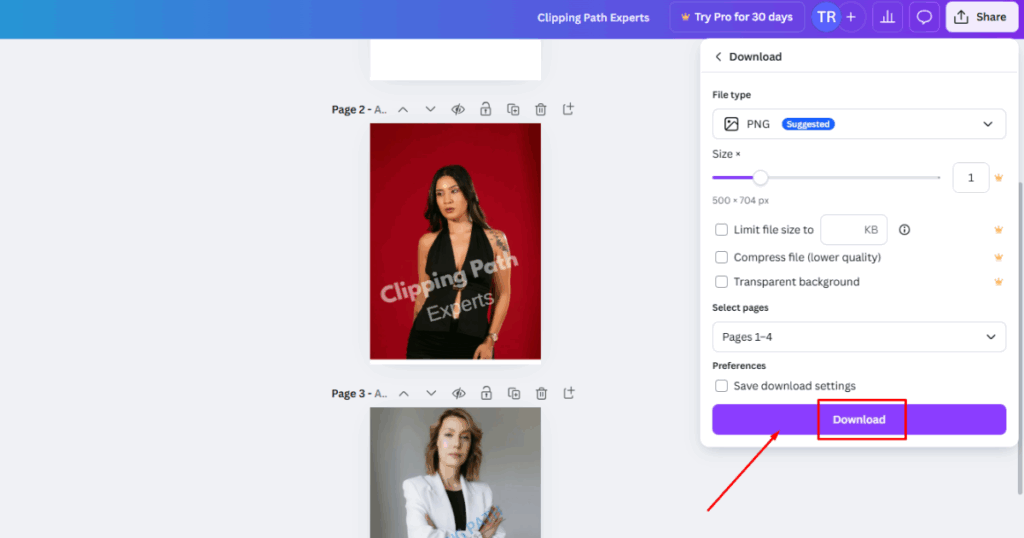Select the Page 2 red portrait image
Image resolution: width=1024 pixels, height=538 pixels.
coord(455,242)
